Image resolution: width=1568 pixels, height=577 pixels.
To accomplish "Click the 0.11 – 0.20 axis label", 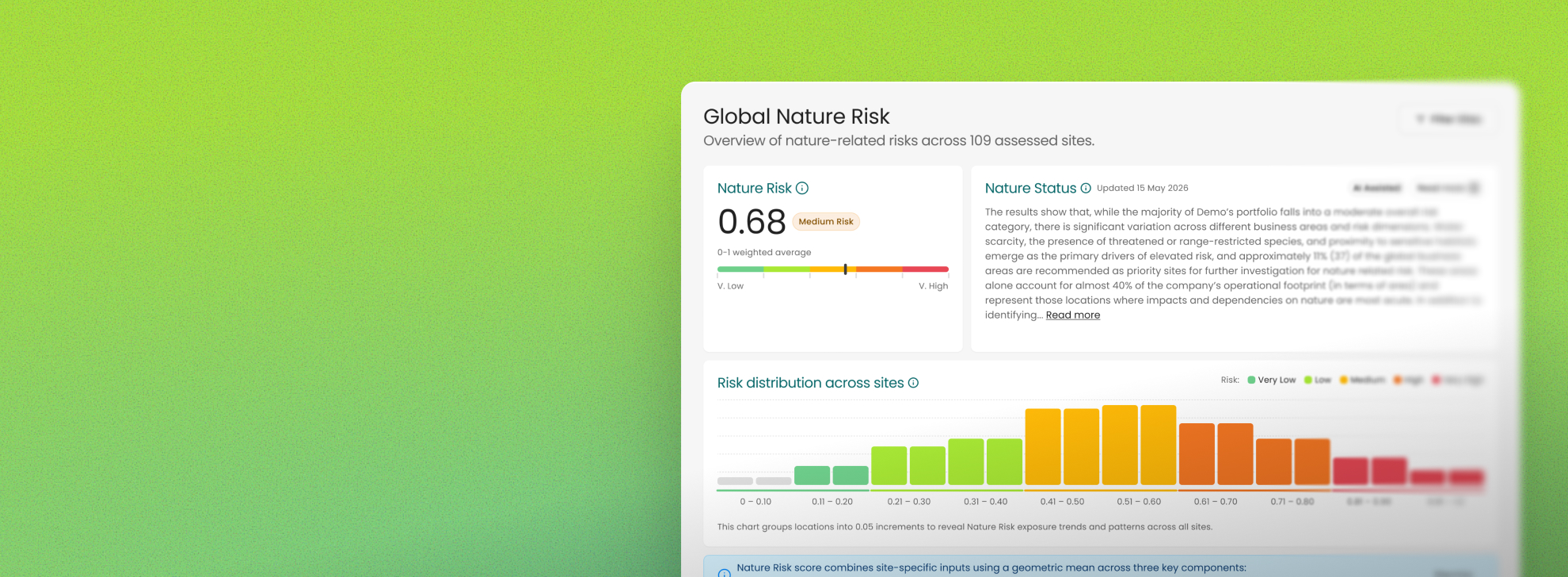I will (x=832, y=502).
